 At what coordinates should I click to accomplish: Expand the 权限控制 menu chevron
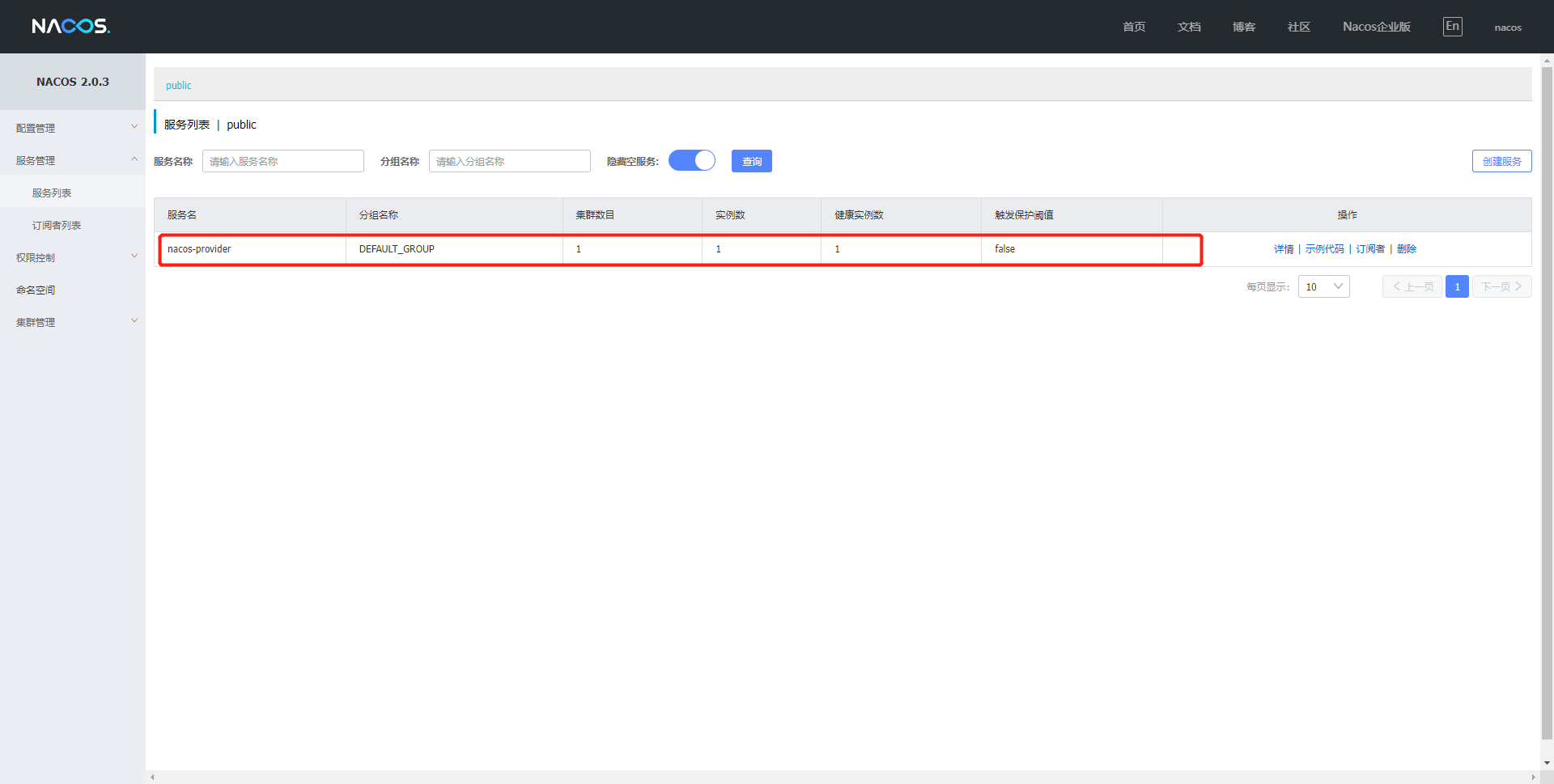tap(134, 256)
